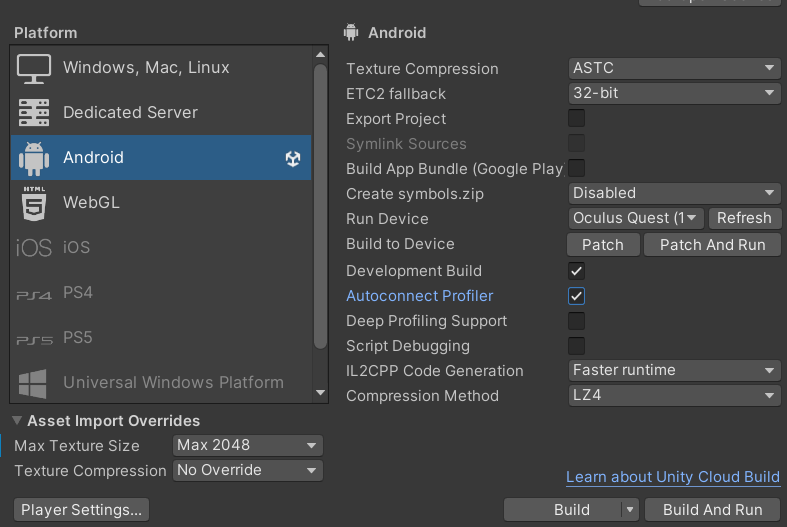The width and height of the screenshot is (787, 527).
Task: Click the Android icon in settings header
Action: (351, 32)
